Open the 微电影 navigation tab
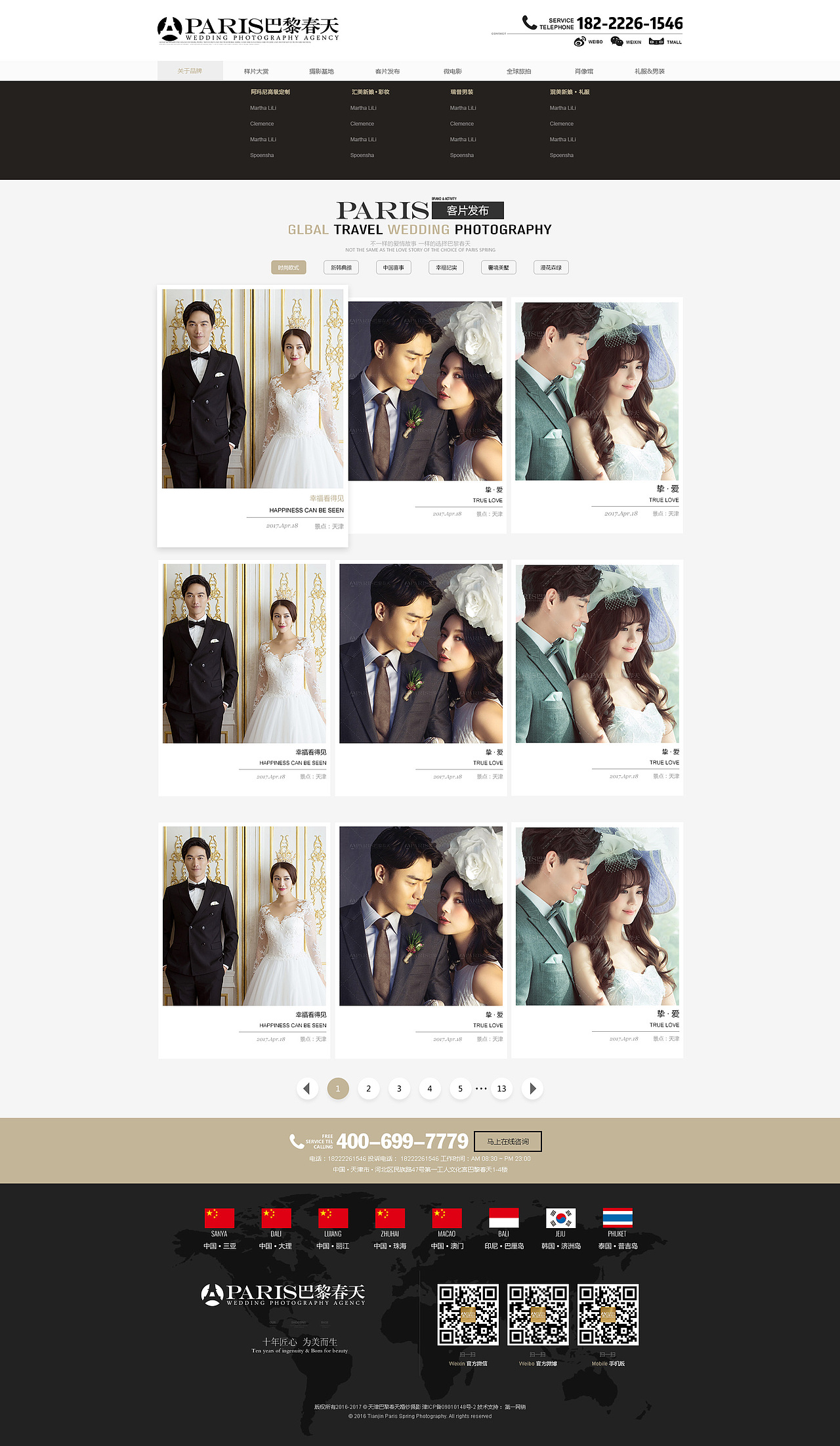Viewport: 840px width, 1446px height. pos(453,71)
